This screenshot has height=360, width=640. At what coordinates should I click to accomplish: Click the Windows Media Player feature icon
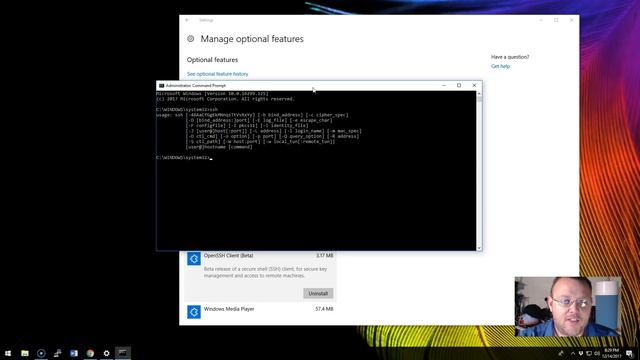tap(194, 312)
